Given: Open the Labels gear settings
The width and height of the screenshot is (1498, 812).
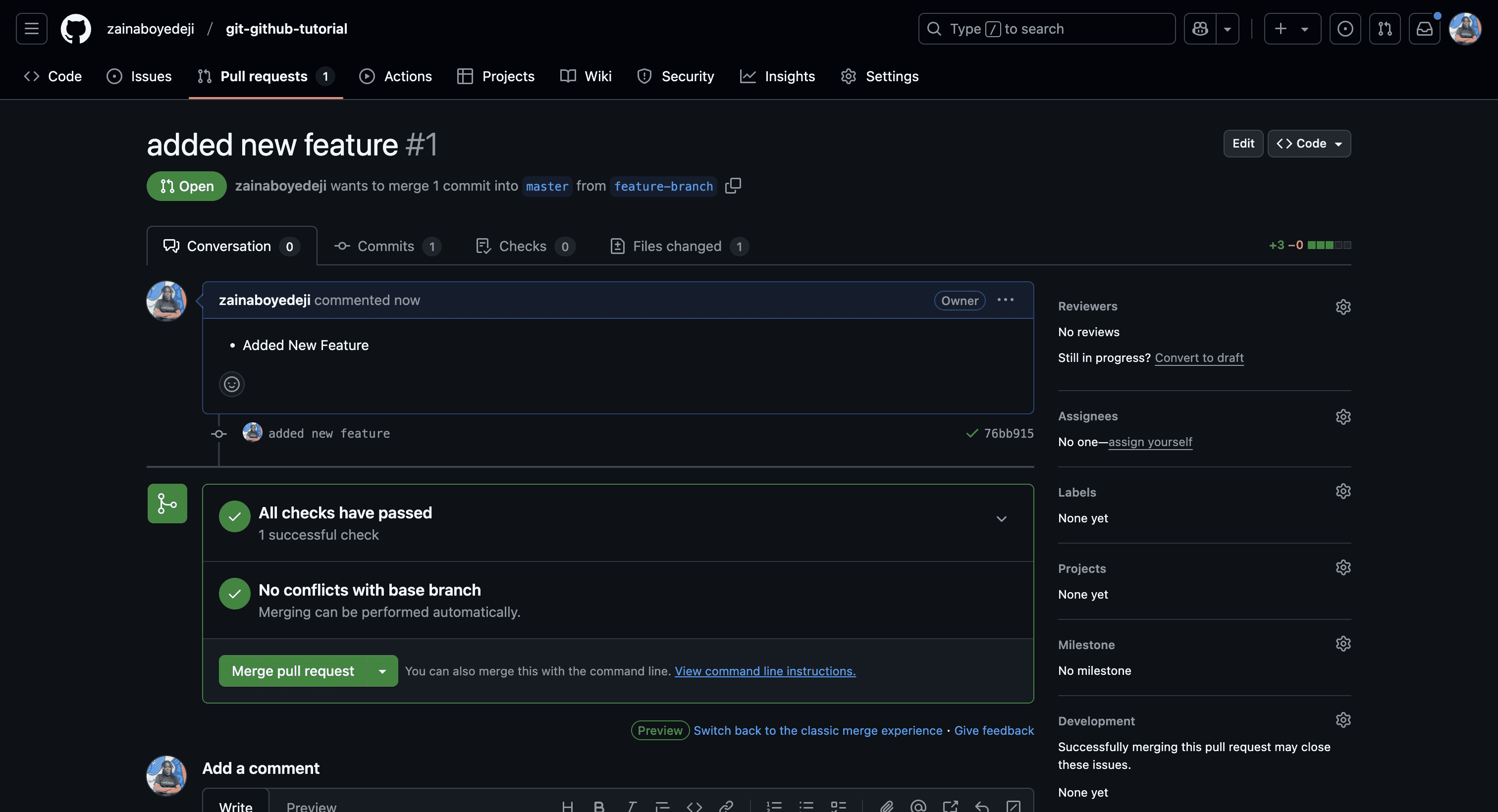Looking at the screenshot, I should (1343, 492).
